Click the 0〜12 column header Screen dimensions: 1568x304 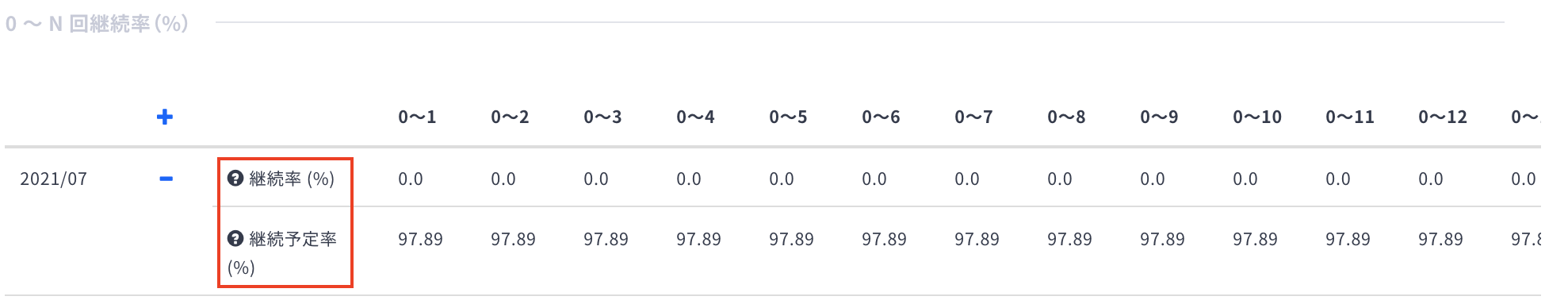(x=1443, y=117)
